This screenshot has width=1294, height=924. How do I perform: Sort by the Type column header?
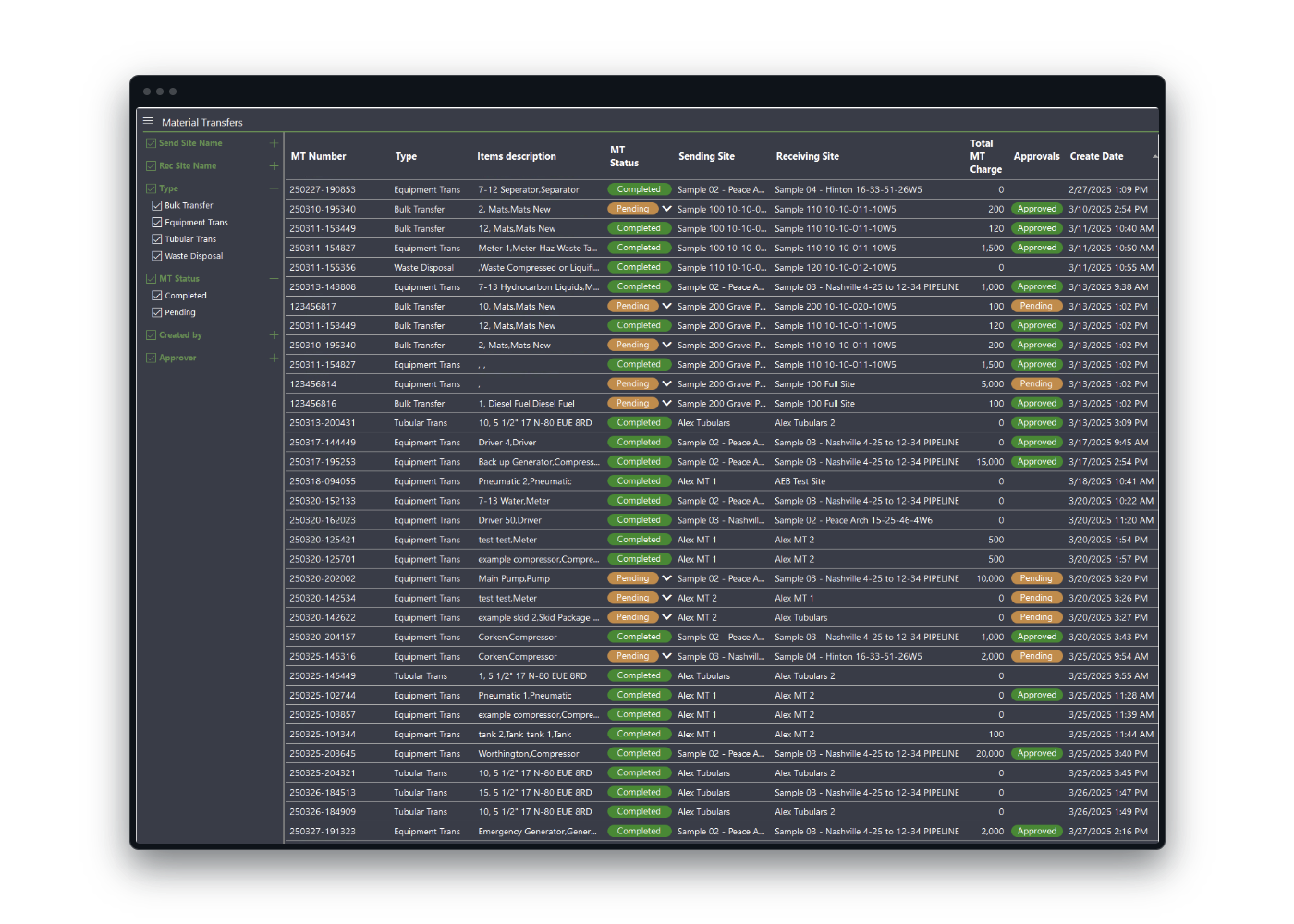click(406, 157)
